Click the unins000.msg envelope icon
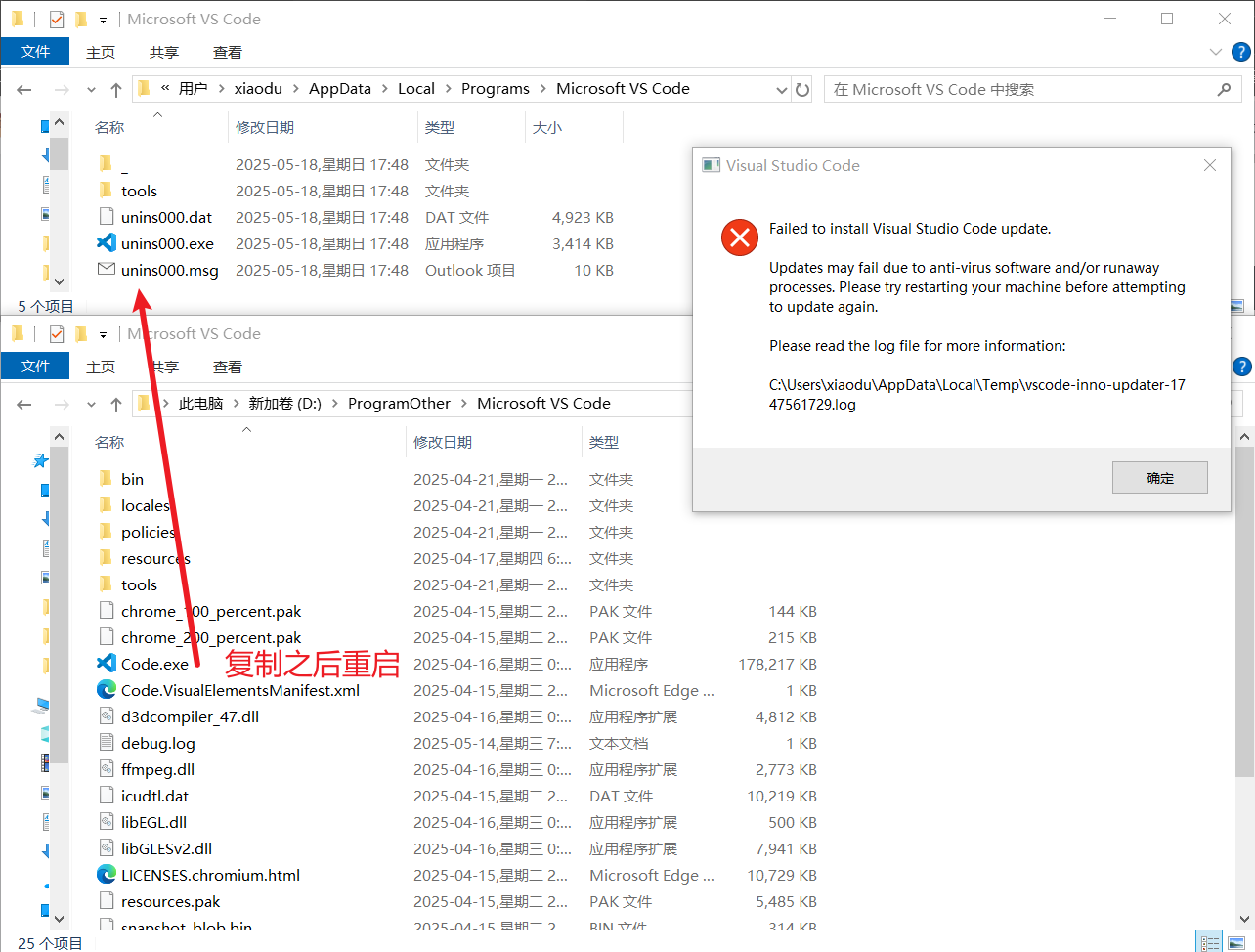1255x952 pixels. 107,270
